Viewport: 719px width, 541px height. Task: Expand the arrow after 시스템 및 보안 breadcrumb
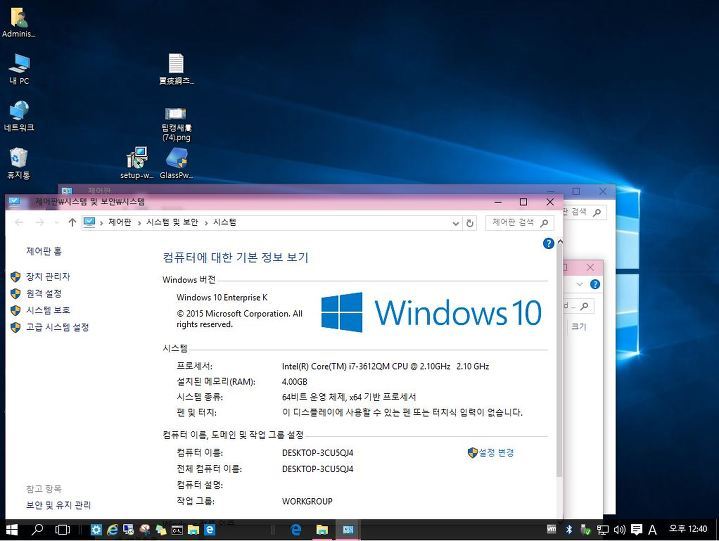tap(206, 223)
